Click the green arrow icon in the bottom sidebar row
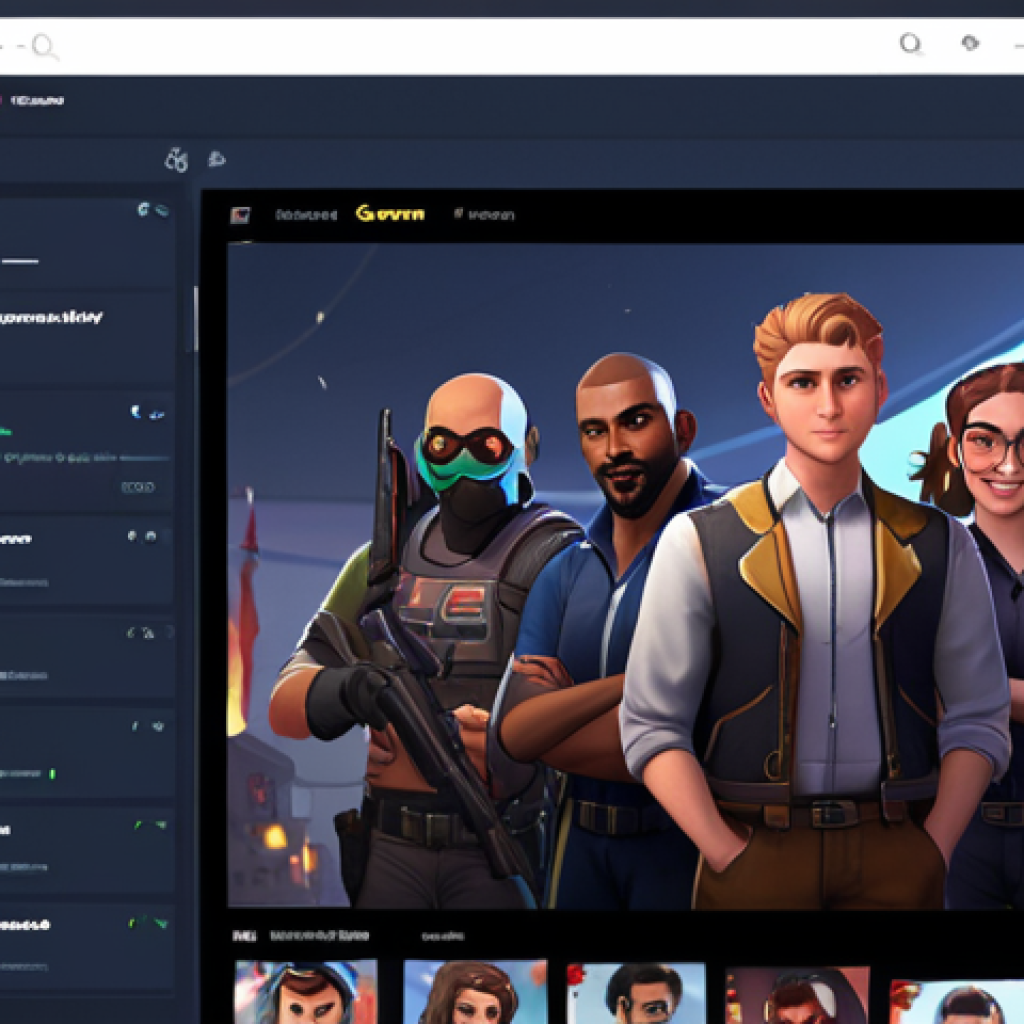 point(160,923)
